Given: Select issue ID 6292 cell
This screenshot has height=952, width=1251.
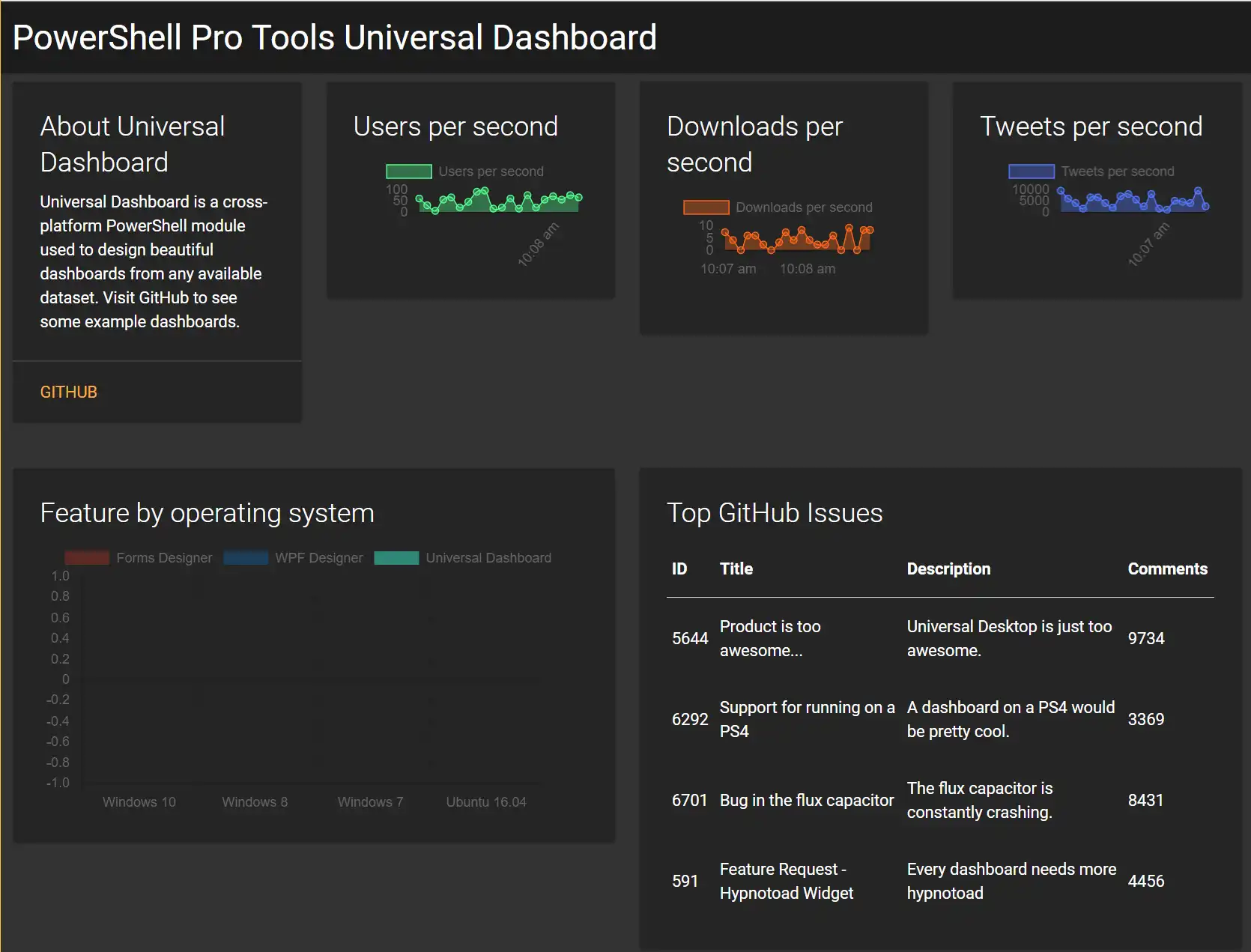Looking at the screenshot, I should pyautogui.click(x=690, y=719).
